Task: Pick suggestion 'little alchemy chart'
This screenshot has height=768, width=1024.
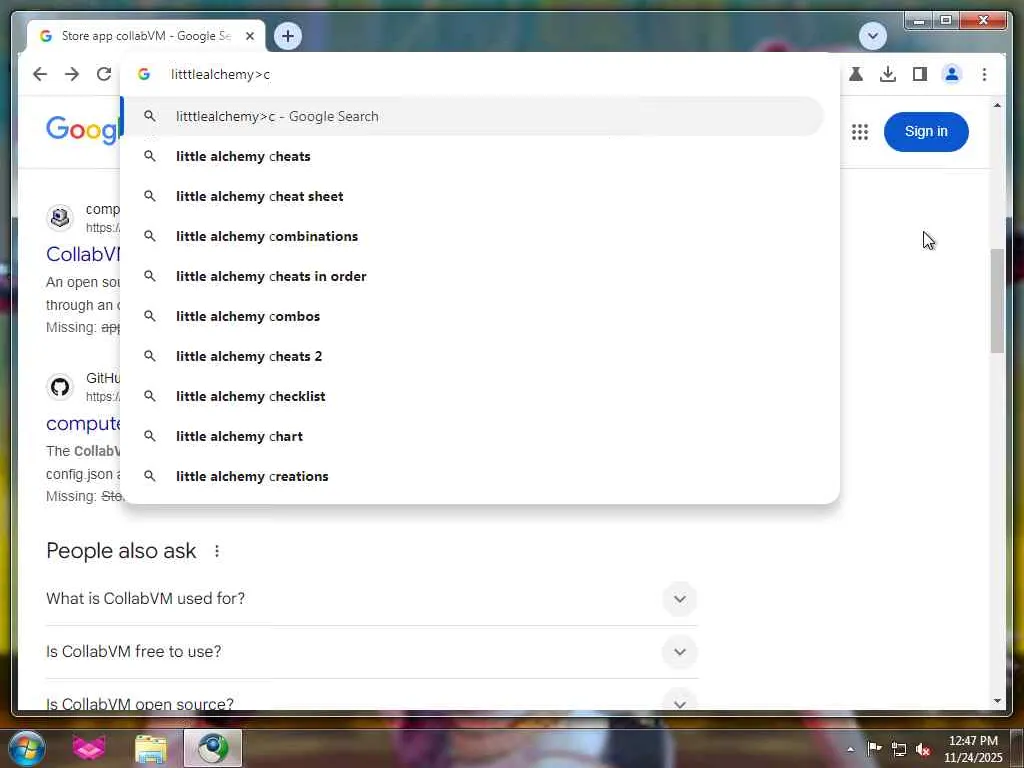Action: [x=473, y=436]
